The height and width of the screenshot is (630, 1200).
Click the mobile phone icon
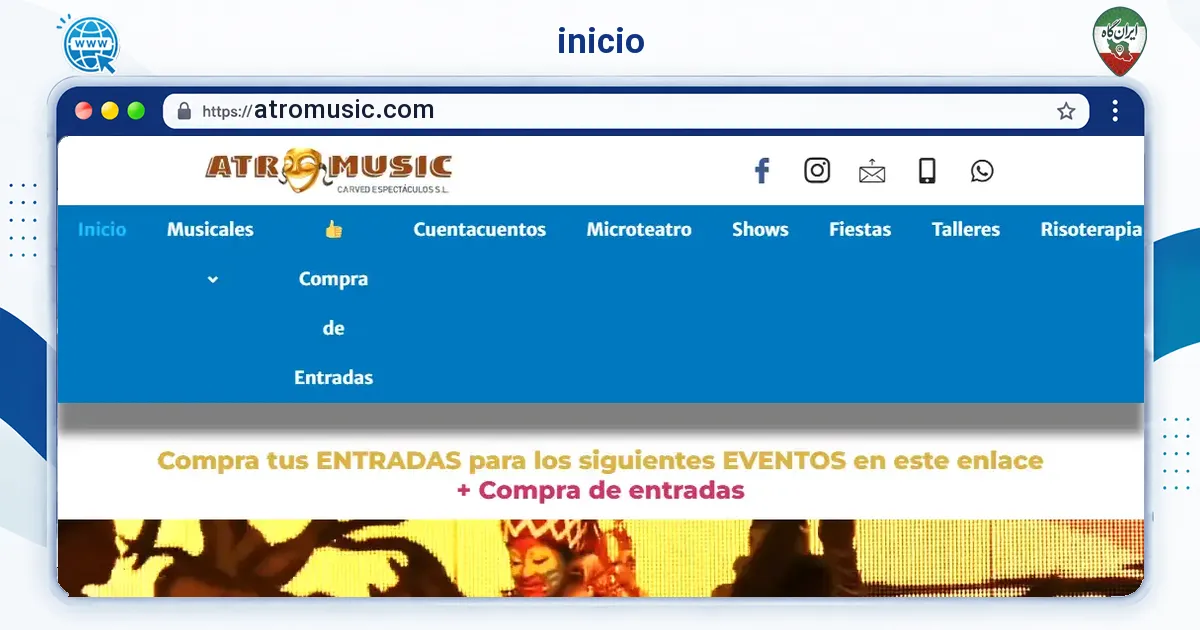tap(927, 171)
